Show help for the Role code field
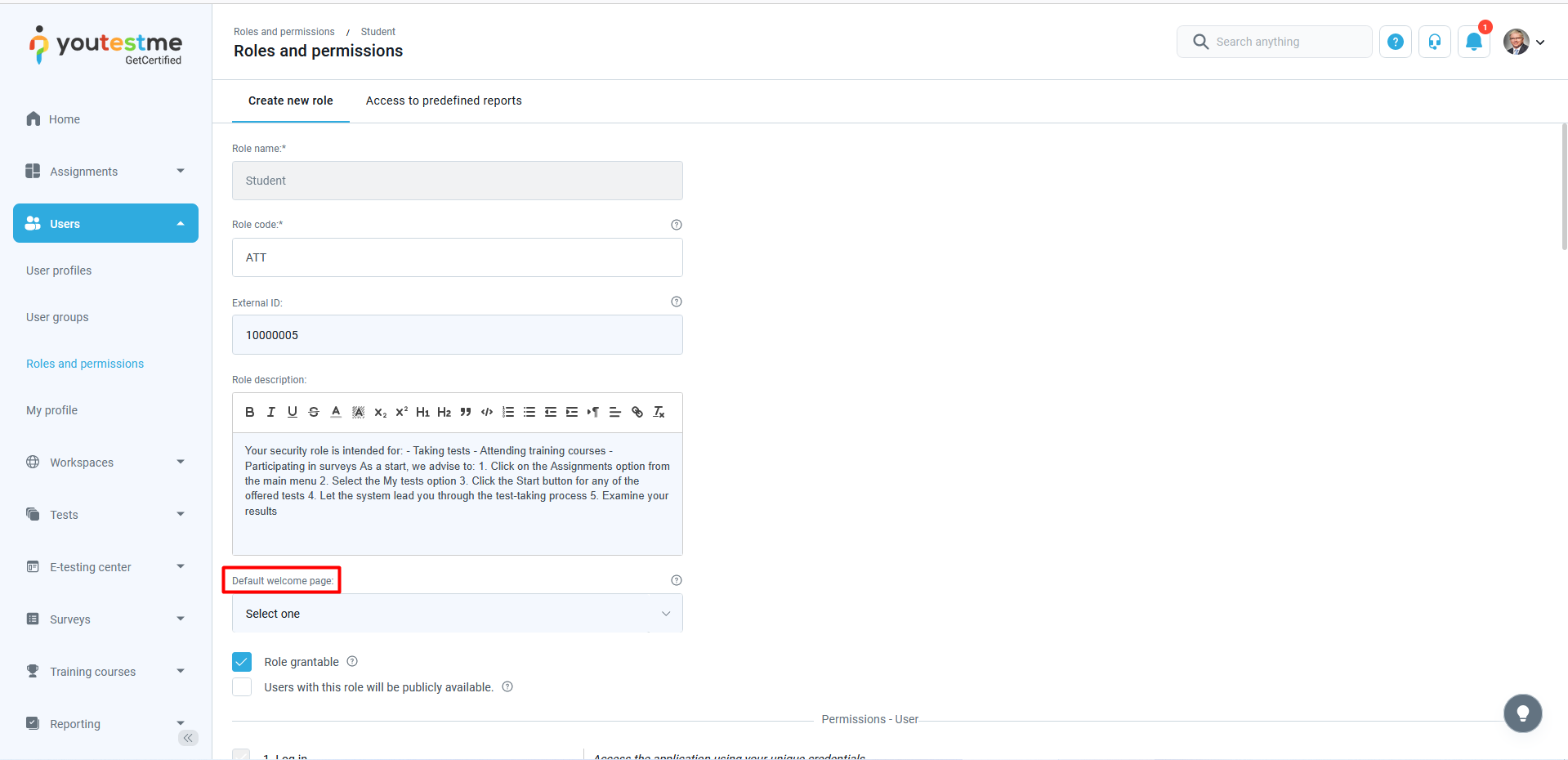1568x760 pixels. pos(677,225)
